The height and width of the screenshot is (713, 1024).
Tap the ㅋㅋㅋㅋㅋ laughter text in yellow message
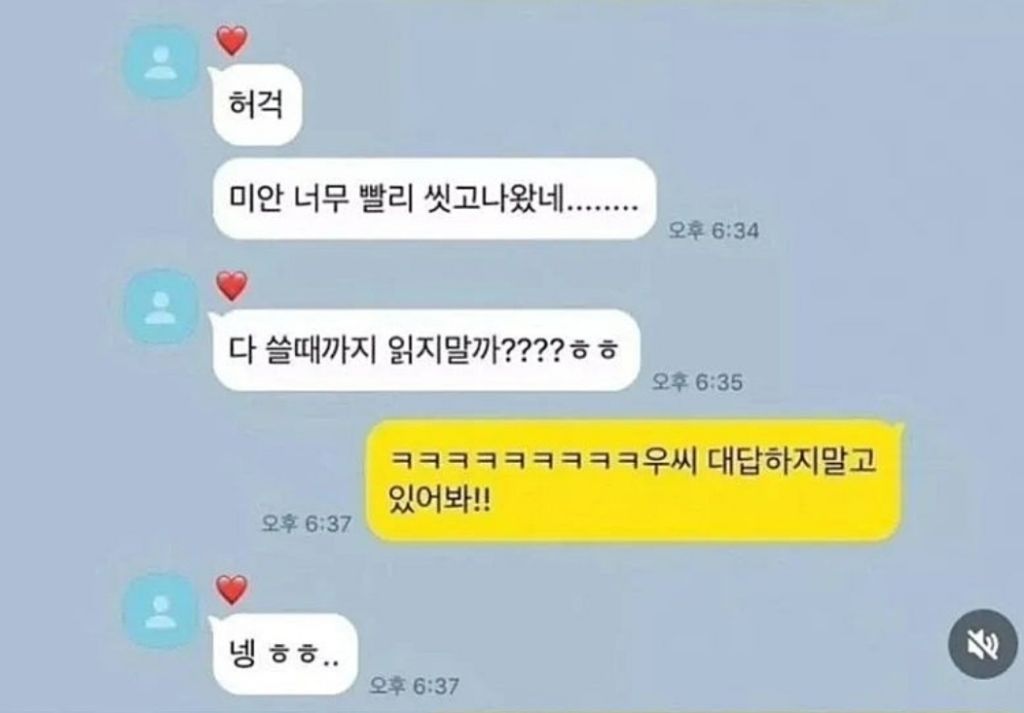[x=516, y=462]
